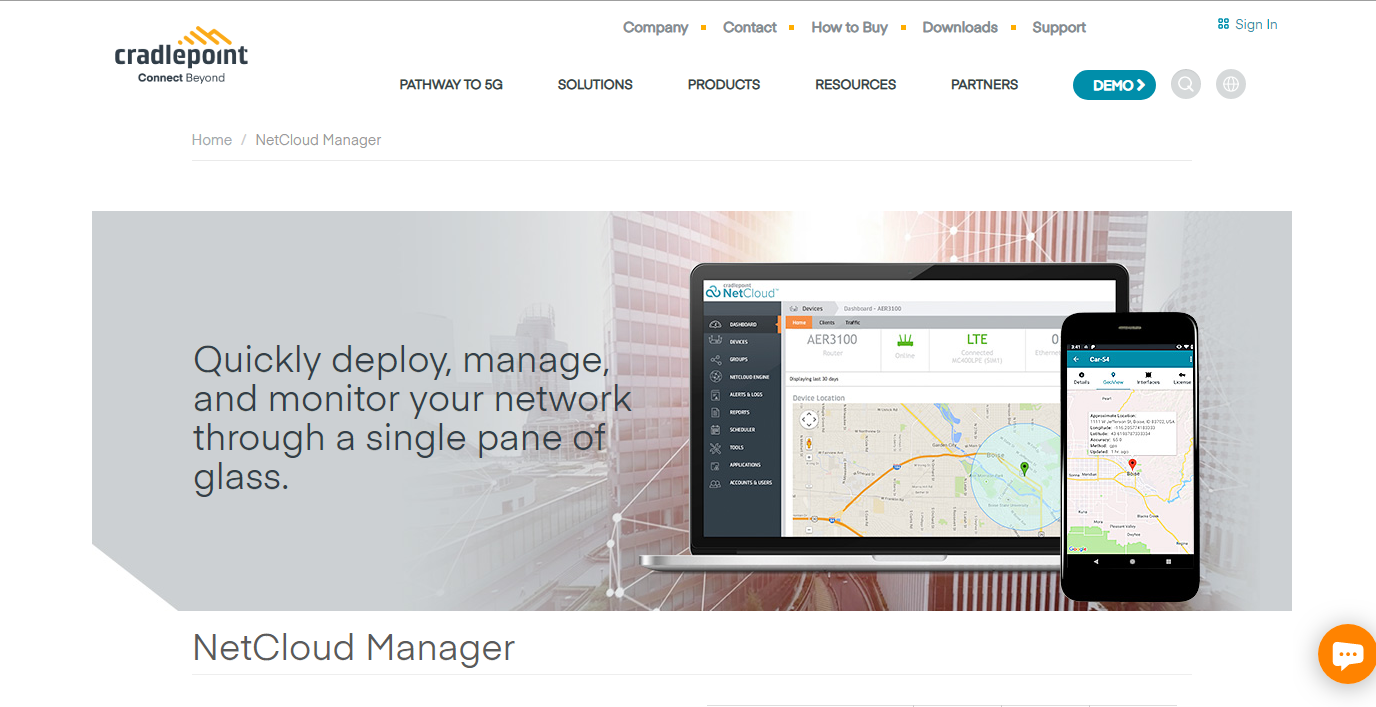Open the Downloads link
This screenshot has width=1376, height=707.
tap(960, 27)
